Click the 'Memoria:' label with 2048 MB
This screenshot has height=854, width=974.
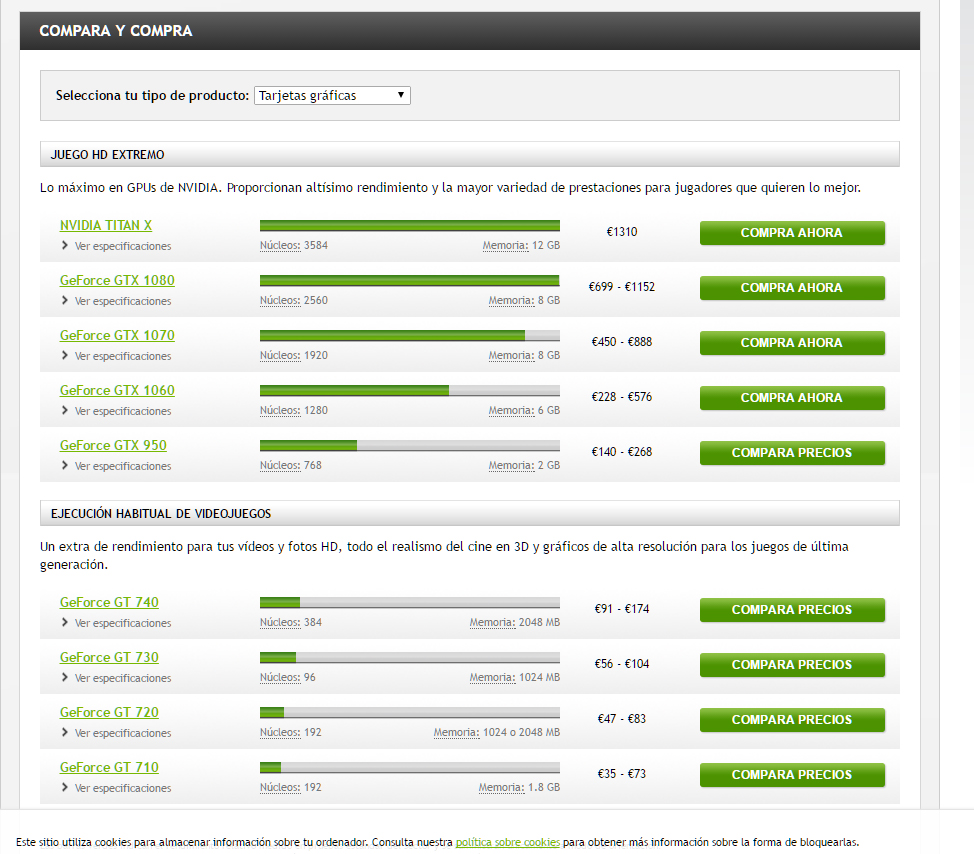493,622
